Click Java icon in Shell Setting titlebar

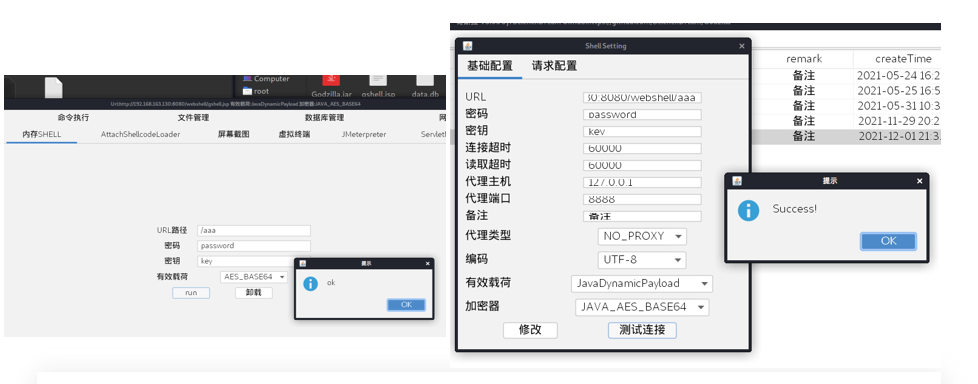click(x=468, y=46)
